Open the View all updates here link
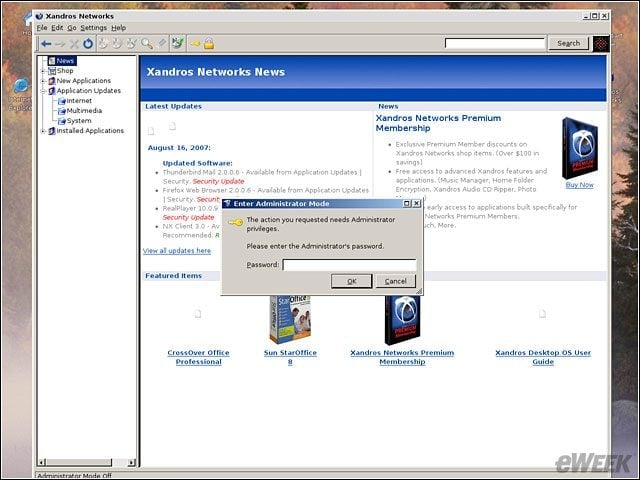 click(x=177, y=251)
